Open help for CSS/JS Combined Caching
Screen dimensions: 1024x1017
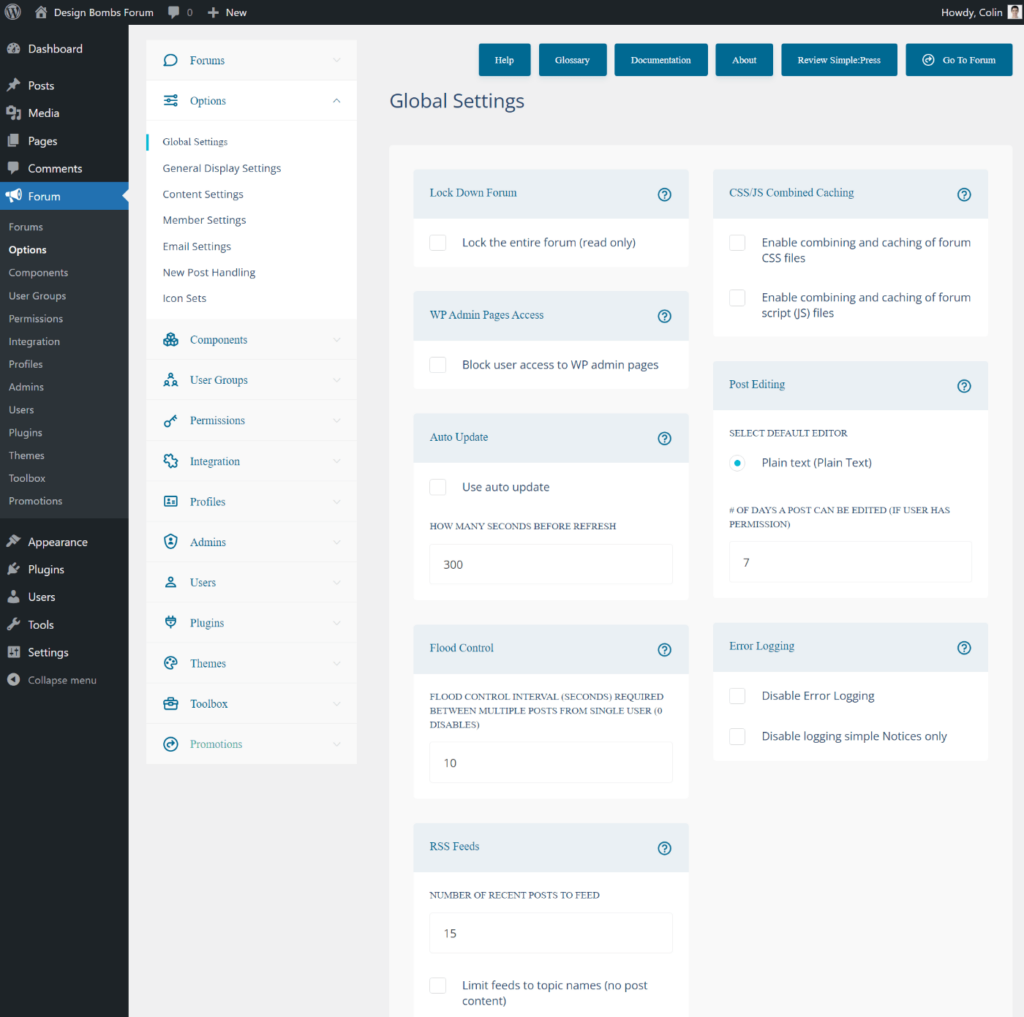[964, 195]
